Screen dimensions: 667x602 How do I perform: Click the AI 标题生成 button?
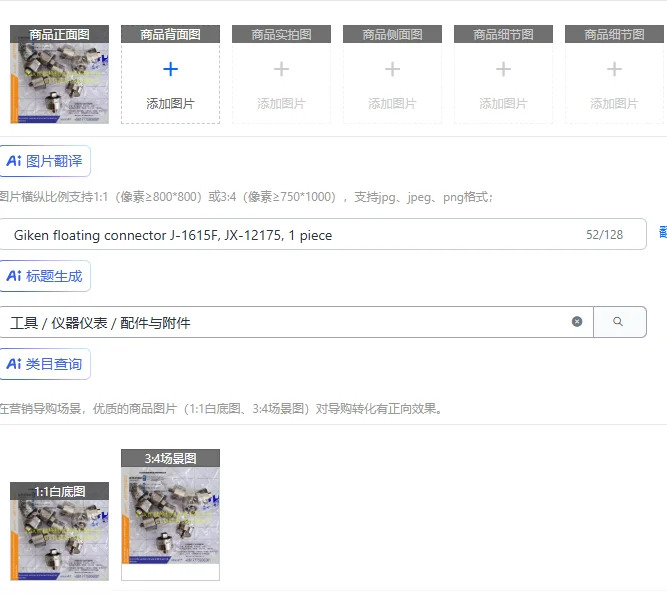pyautogui.click(x=45, y=276)
